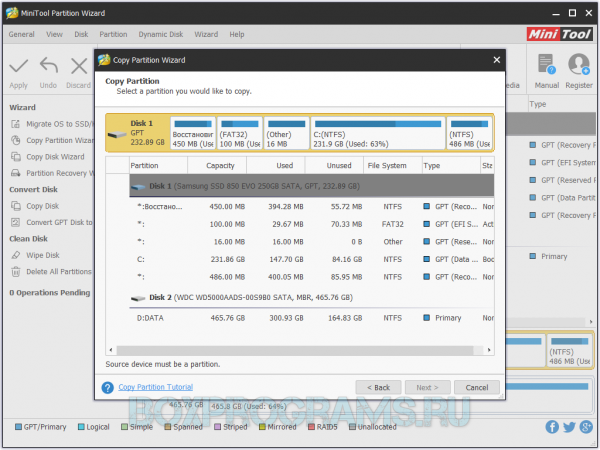Viewport: 600px width, 450px height.
Task: Click the horizontal scrollbar left arrow
Action: [111, 350]
